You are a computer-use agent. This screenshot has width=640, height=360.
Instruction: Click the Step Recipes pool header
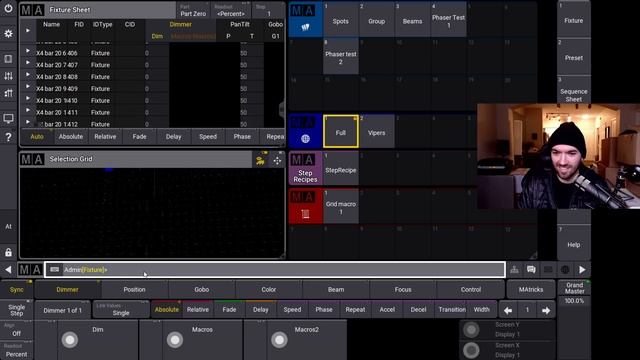pyautogui.click(x=305, y=168)
